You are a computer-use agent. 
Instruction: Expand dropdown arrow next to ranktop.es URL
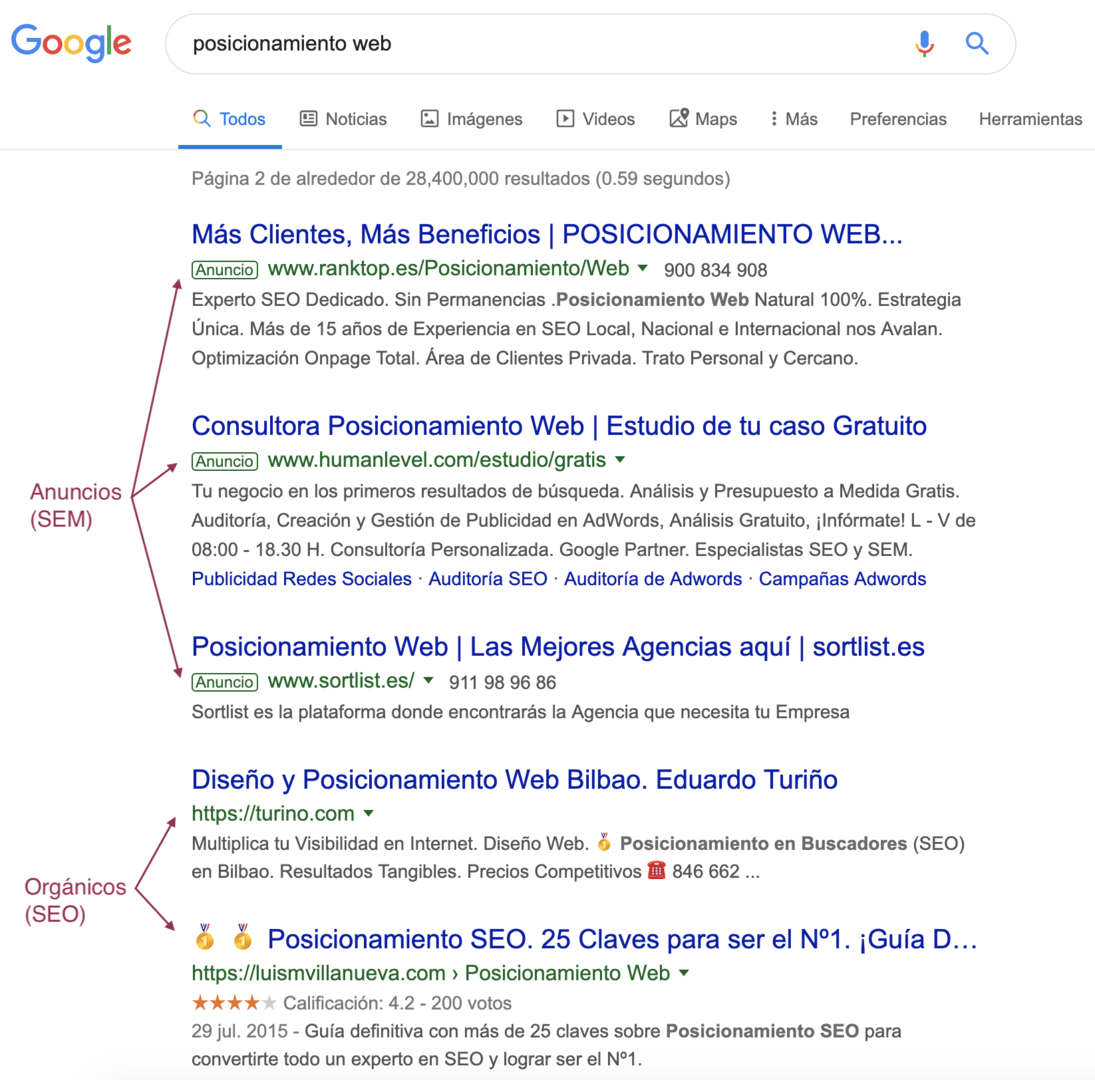(643, 269)
